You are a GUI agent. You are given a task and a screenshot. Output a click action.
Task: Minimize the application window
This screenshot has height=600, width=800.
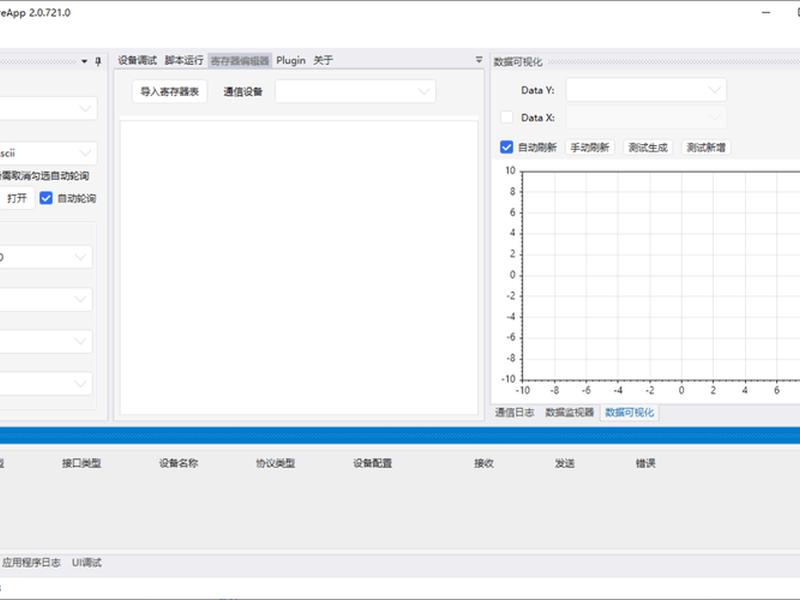coord(766,12)
